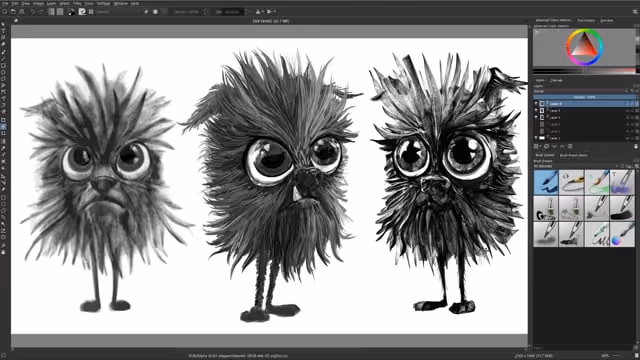This screenshot has width=640, height=360.
Task: Select the Freehand Brush tool in toolbox
Action: point(3,52)
